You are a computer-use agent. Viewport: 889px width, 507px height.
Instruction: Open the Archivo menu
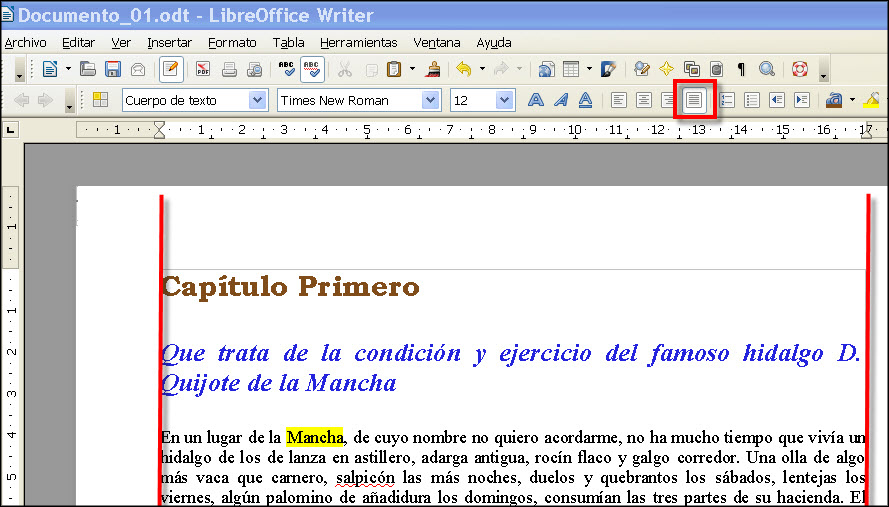tap(26, 43)
